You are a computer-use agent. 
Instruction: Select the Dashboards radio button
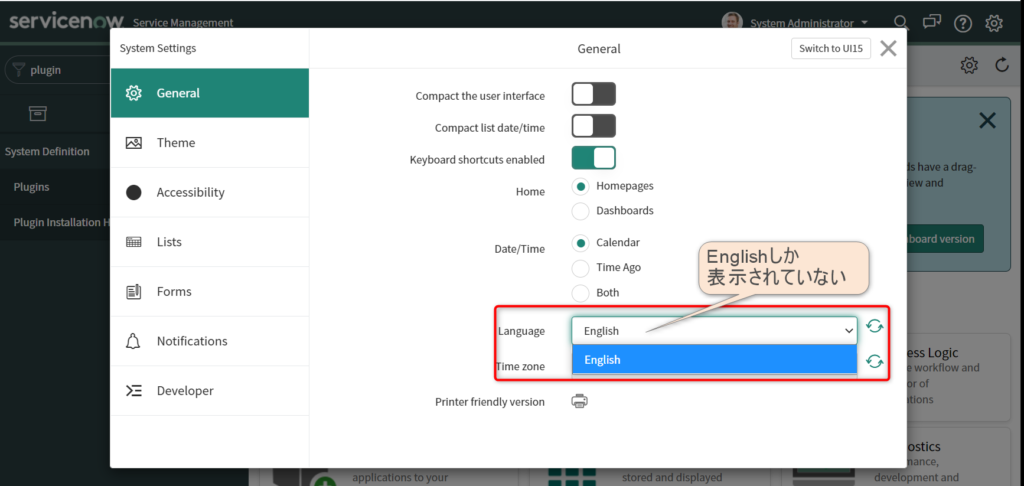point(580,211)
